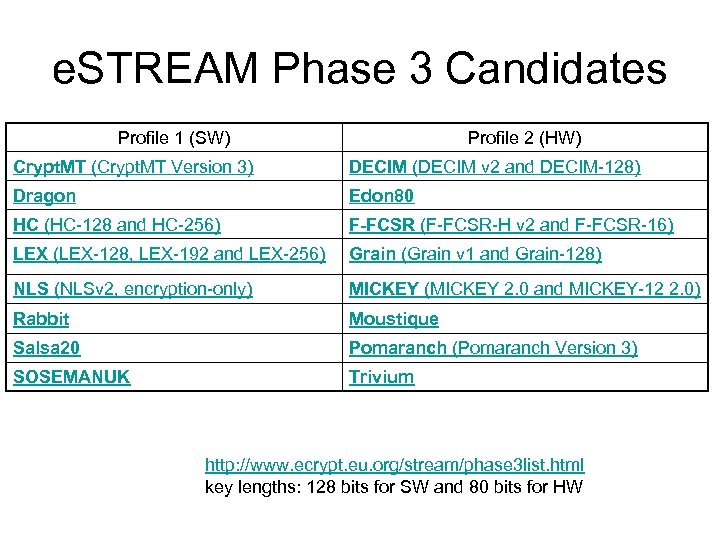Viewport: 720px width, 540px height.
Task: Click the Rabbit cipher link
Action: [41, 319]
